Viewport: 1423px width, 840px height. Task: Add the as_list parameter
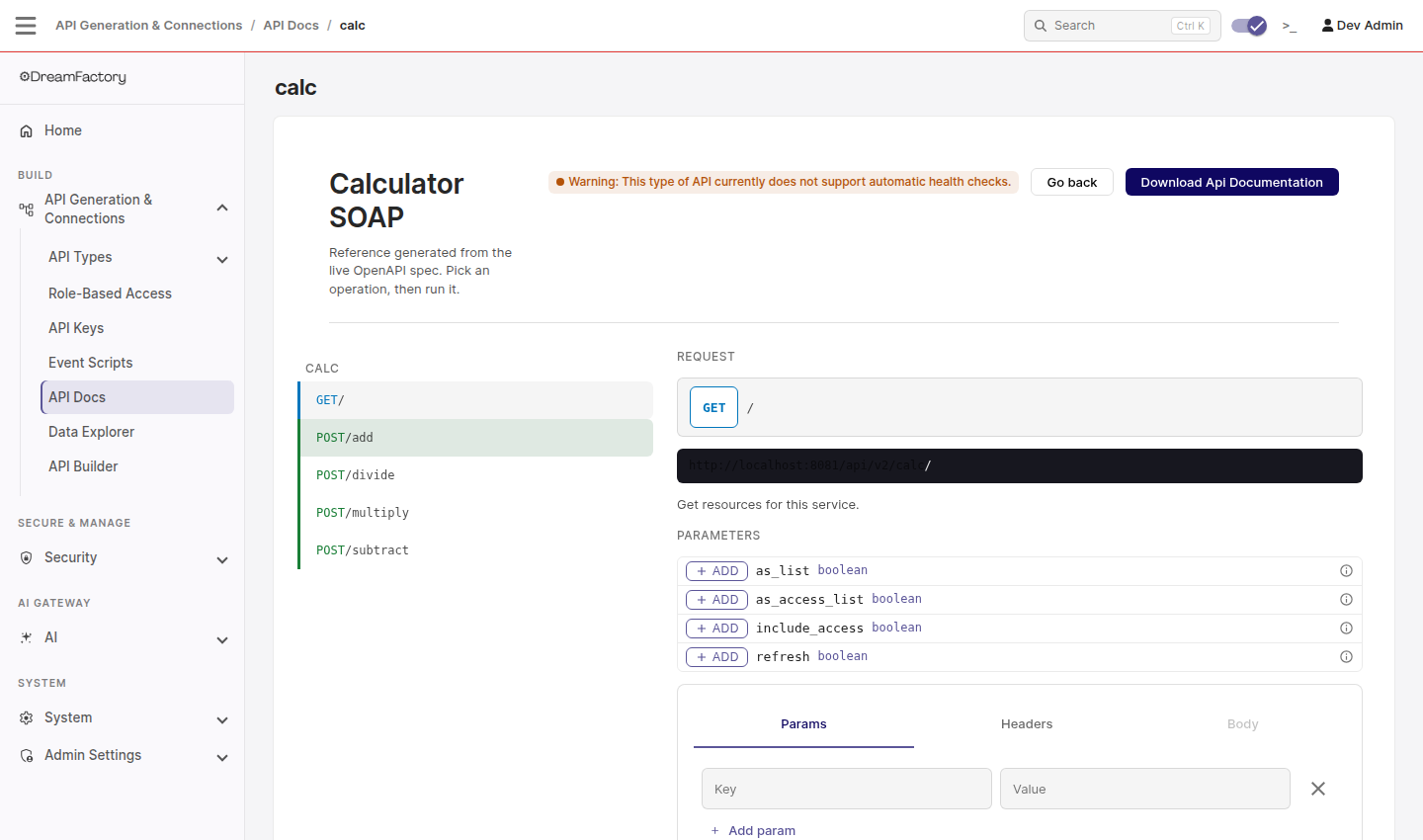717,571
